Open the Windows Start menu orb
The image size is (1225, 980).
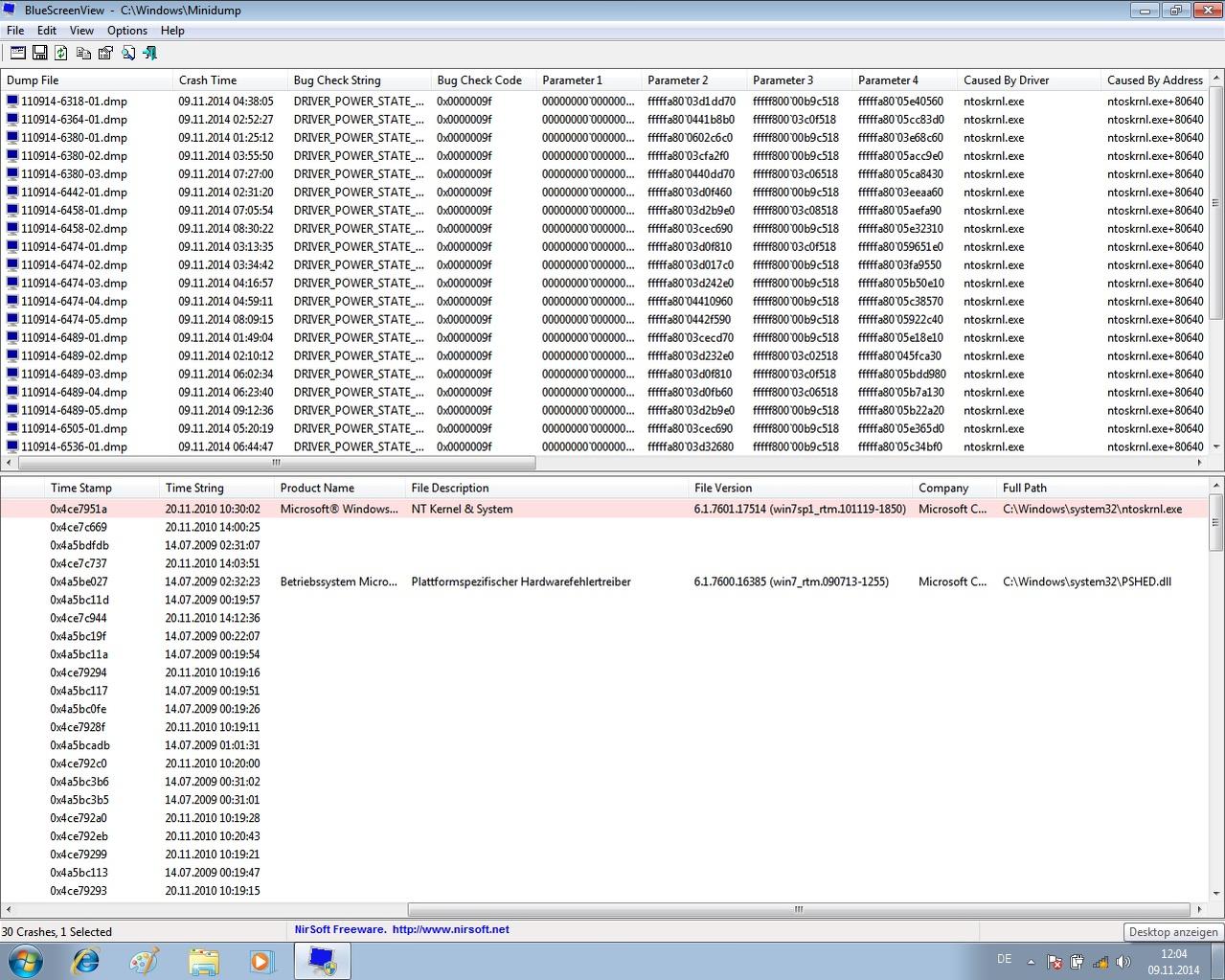pyautogui.click(x=25, y=961)
